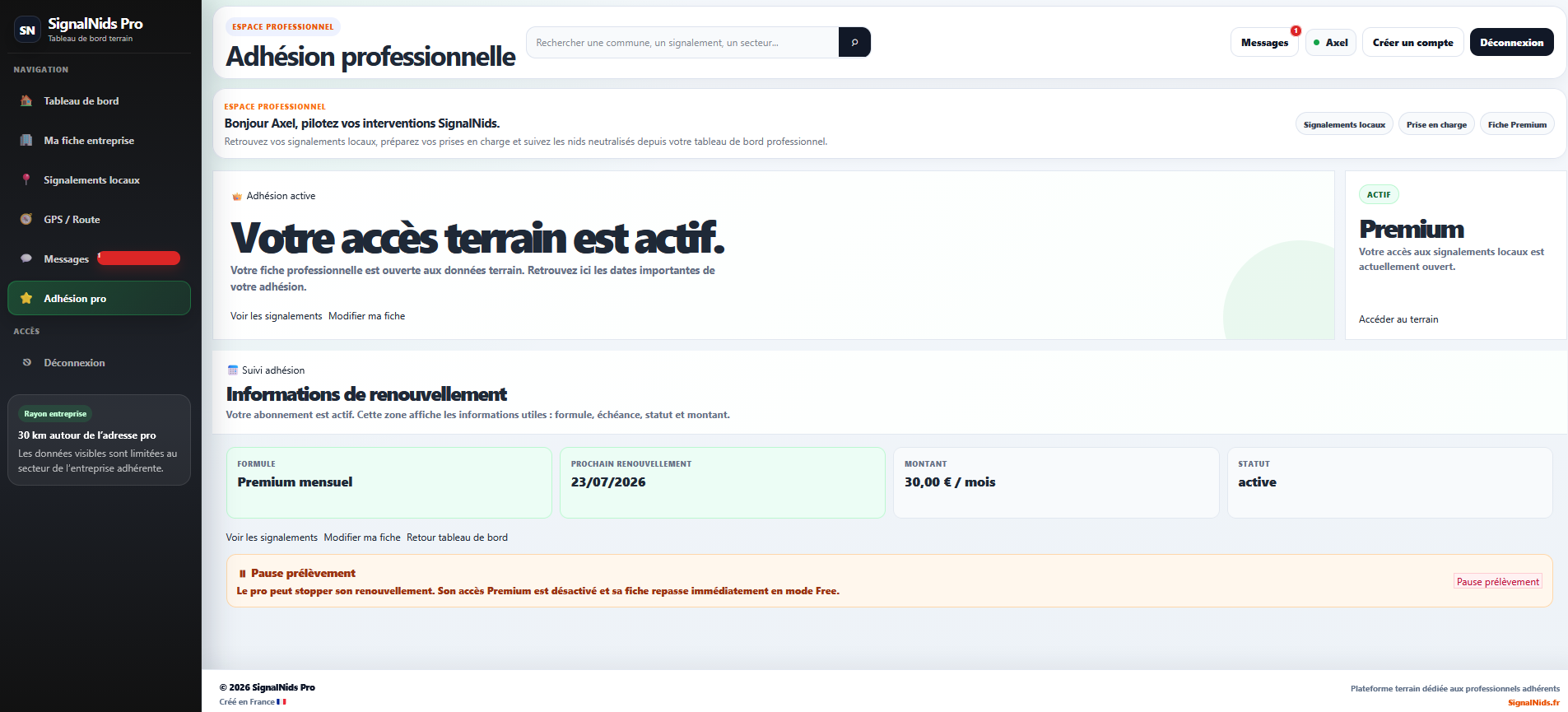This screenshot has width=1568, height=712.
Task: Click the Pause prélèvement button
Action: [1497, 581]
